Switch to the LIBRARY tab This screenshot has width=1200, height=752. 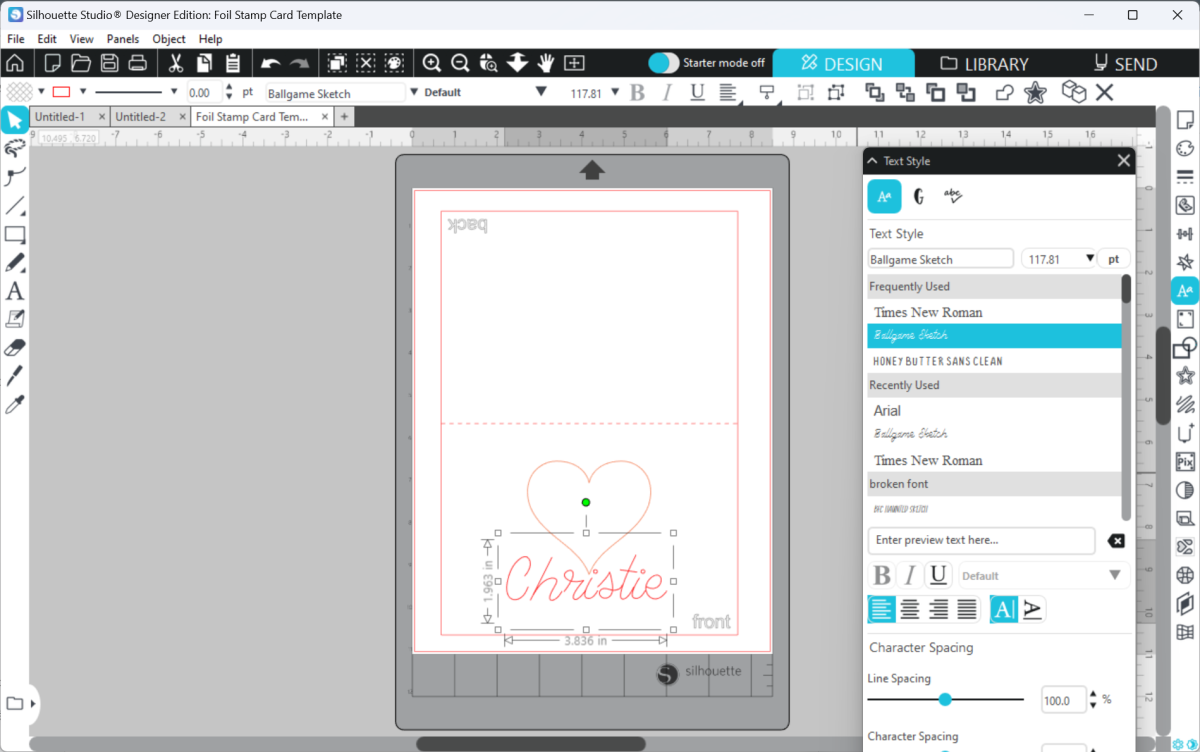[x=984, y=63]
